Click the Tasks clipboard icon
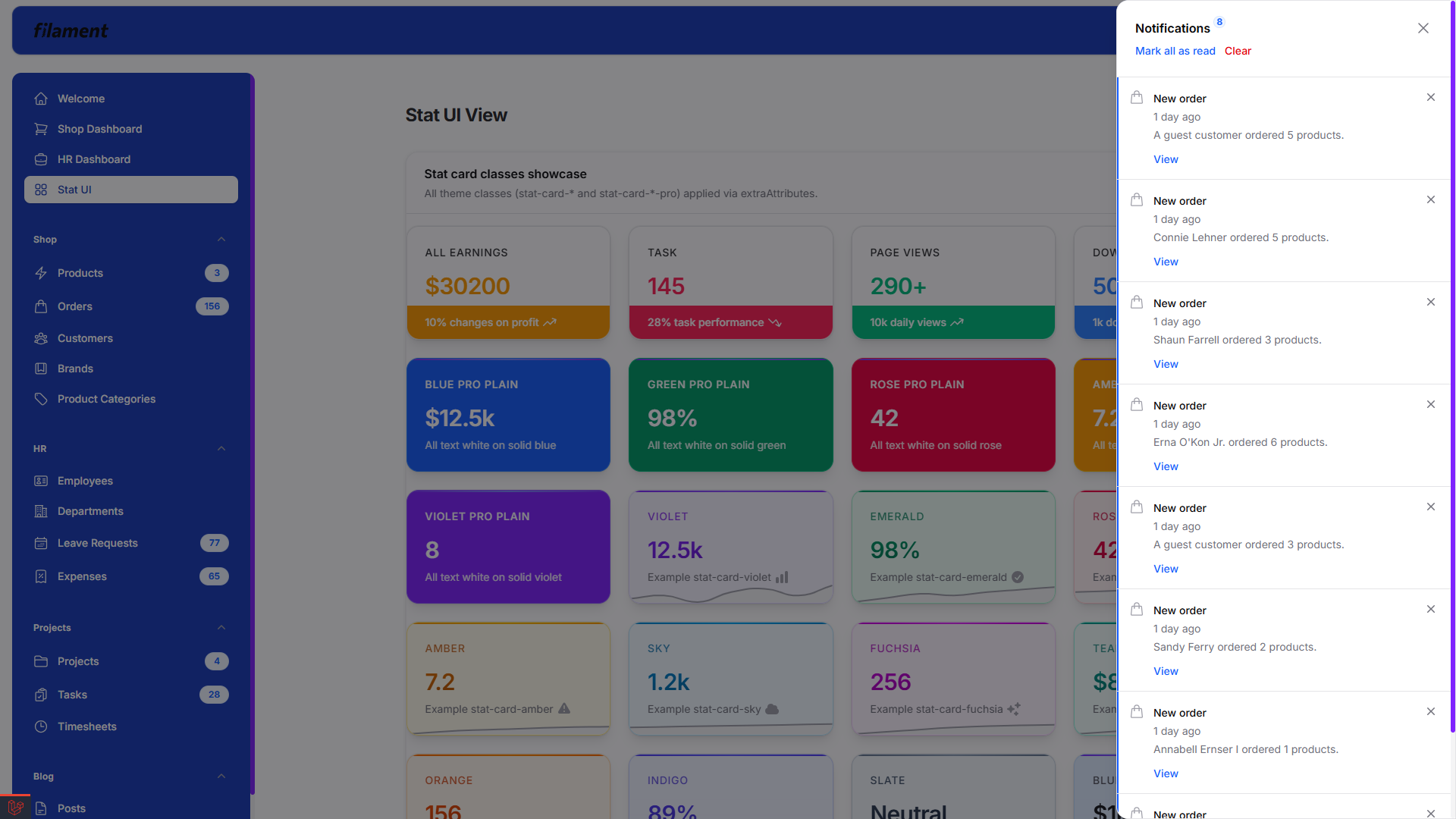Image resolution: width=1456 pixels, height=819 pixels. point(41,695)
